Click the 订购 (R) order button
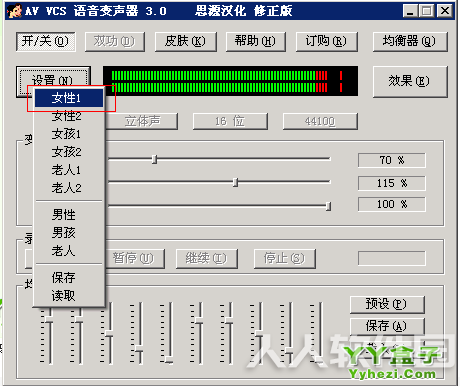This screenshot has height=386, width=460. pyautogui.click(x=327, y=42)
